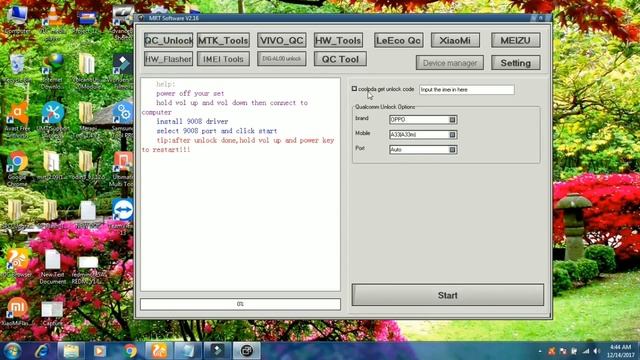Select the MRT Software taskbar icon
Screen dimensions: 640x360
pyautogui.click(x=246, y=351)
